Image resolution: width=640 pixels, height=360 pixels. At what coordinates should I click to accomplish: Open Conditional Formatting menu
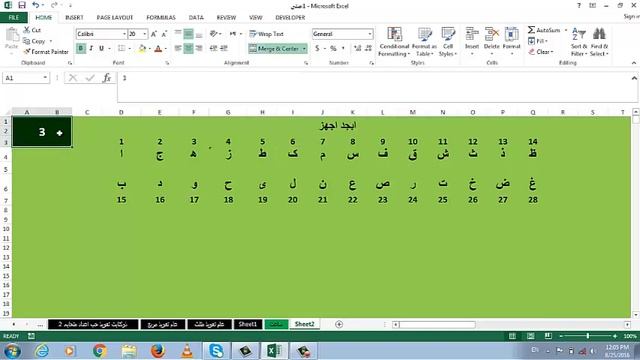pos(394,42)
